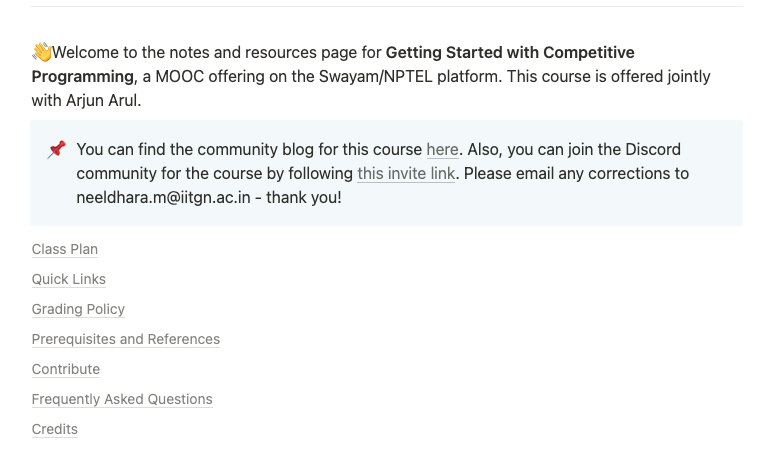Click the name 'Arjun Arul' in intro
The height and width of the screenshot is (464, 765).
103,101
